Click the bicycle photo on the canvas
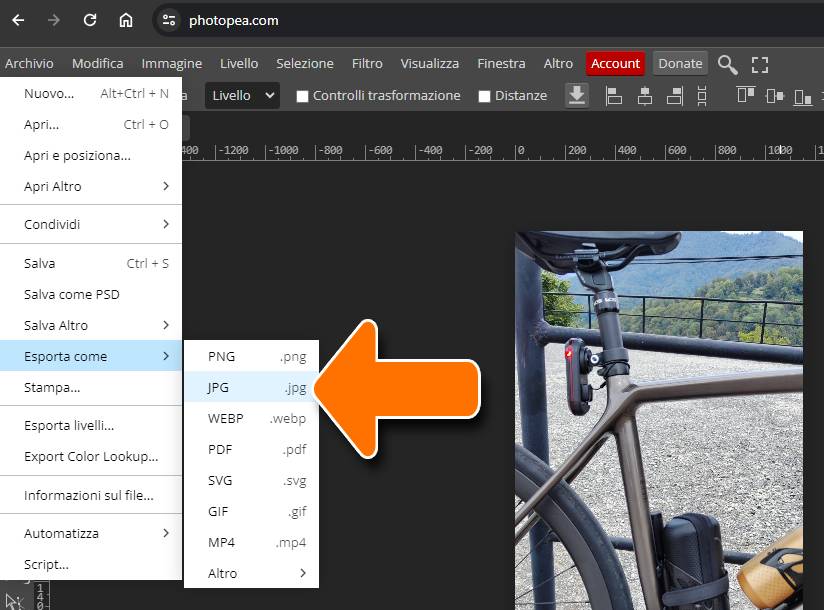 [x=659, y=420]
